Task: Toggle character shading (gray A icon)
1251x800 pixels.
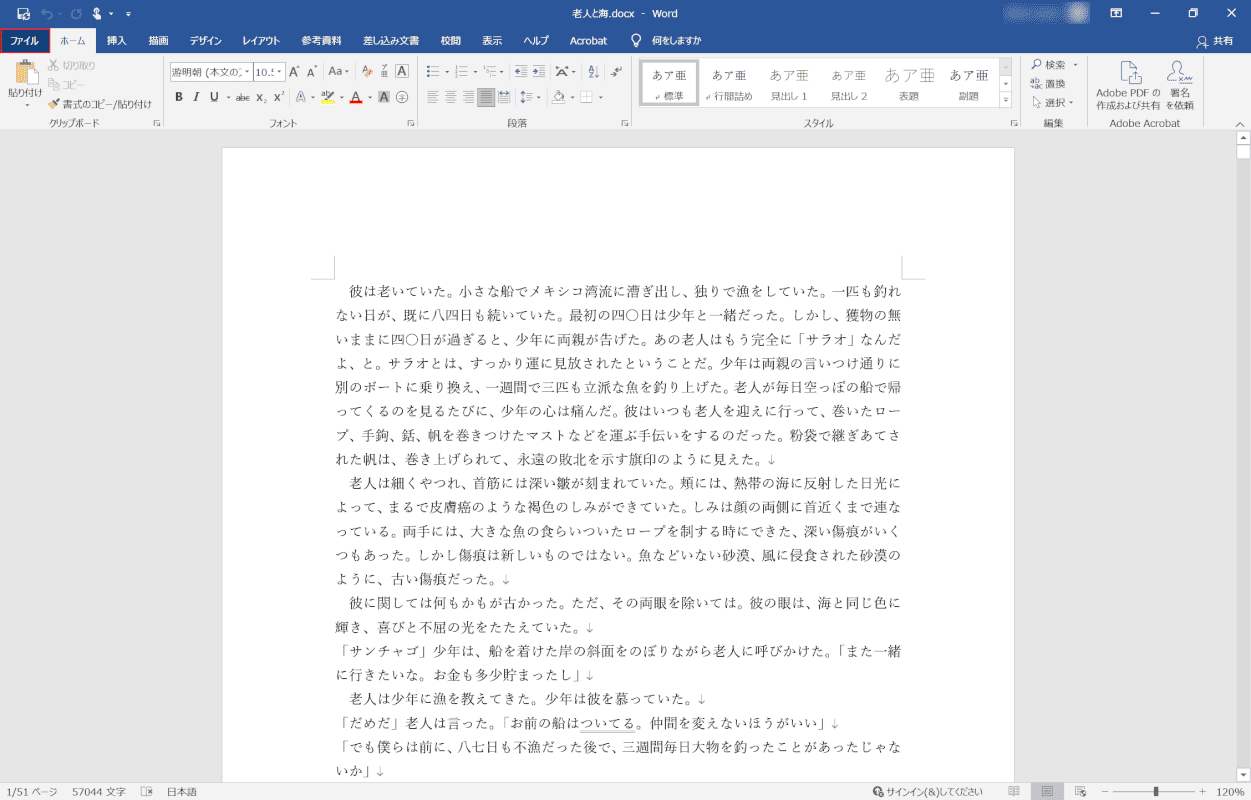Action: (x=384, y=97)
